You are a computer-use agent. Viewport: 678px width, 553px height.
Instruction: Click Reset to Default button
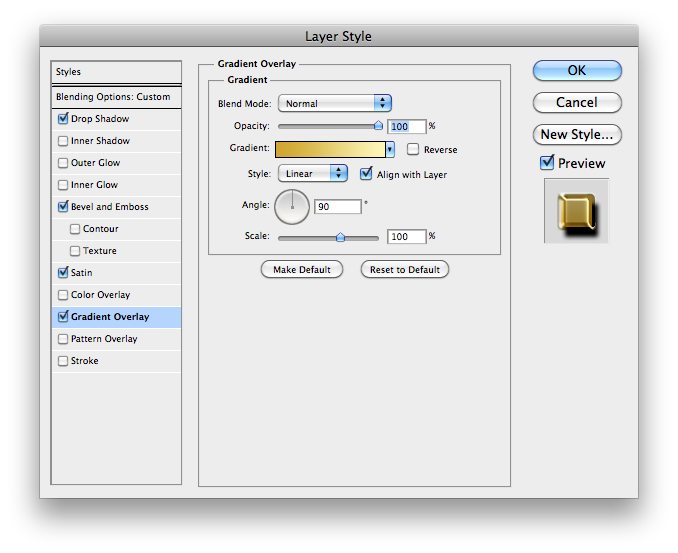coord(405,269)
